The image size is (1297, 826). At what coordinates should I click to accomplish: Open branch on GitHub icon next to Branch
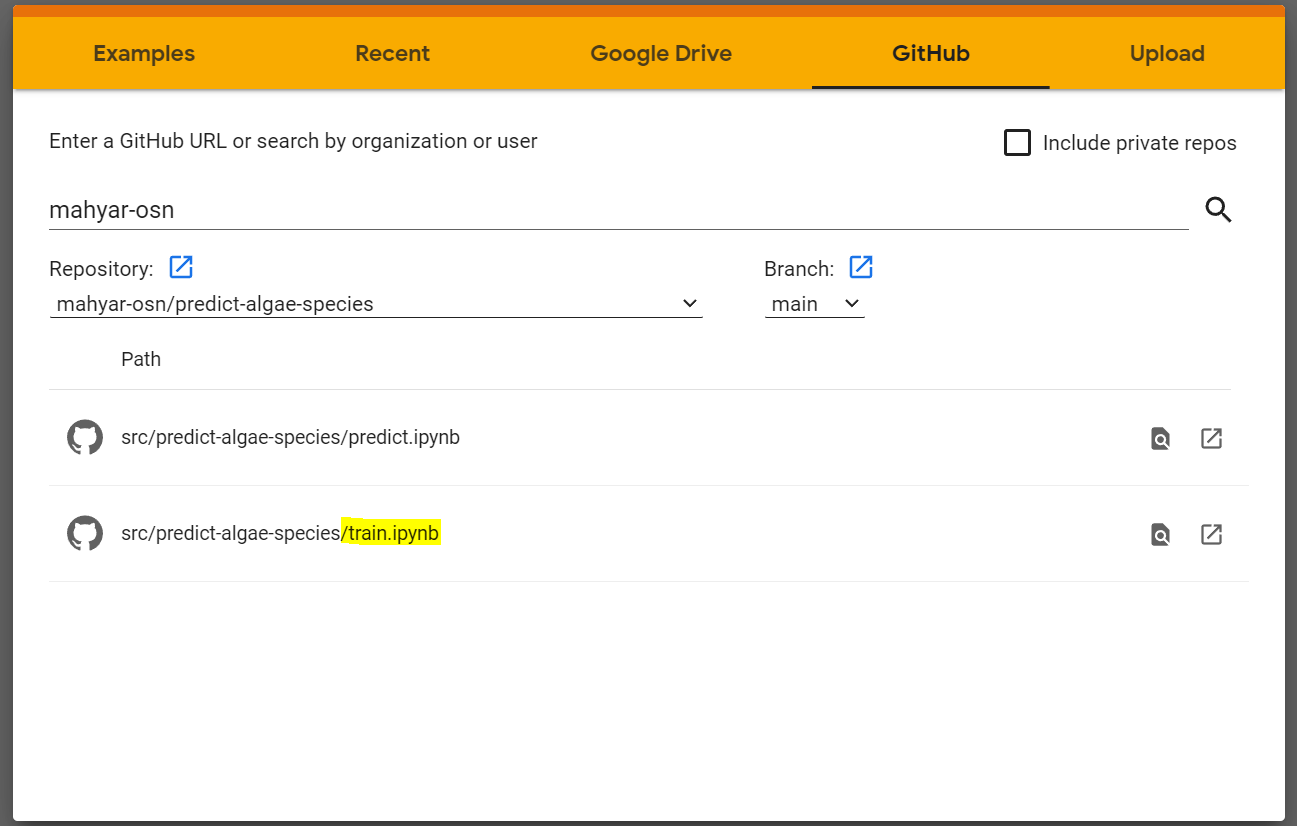(x=861, y=267)
